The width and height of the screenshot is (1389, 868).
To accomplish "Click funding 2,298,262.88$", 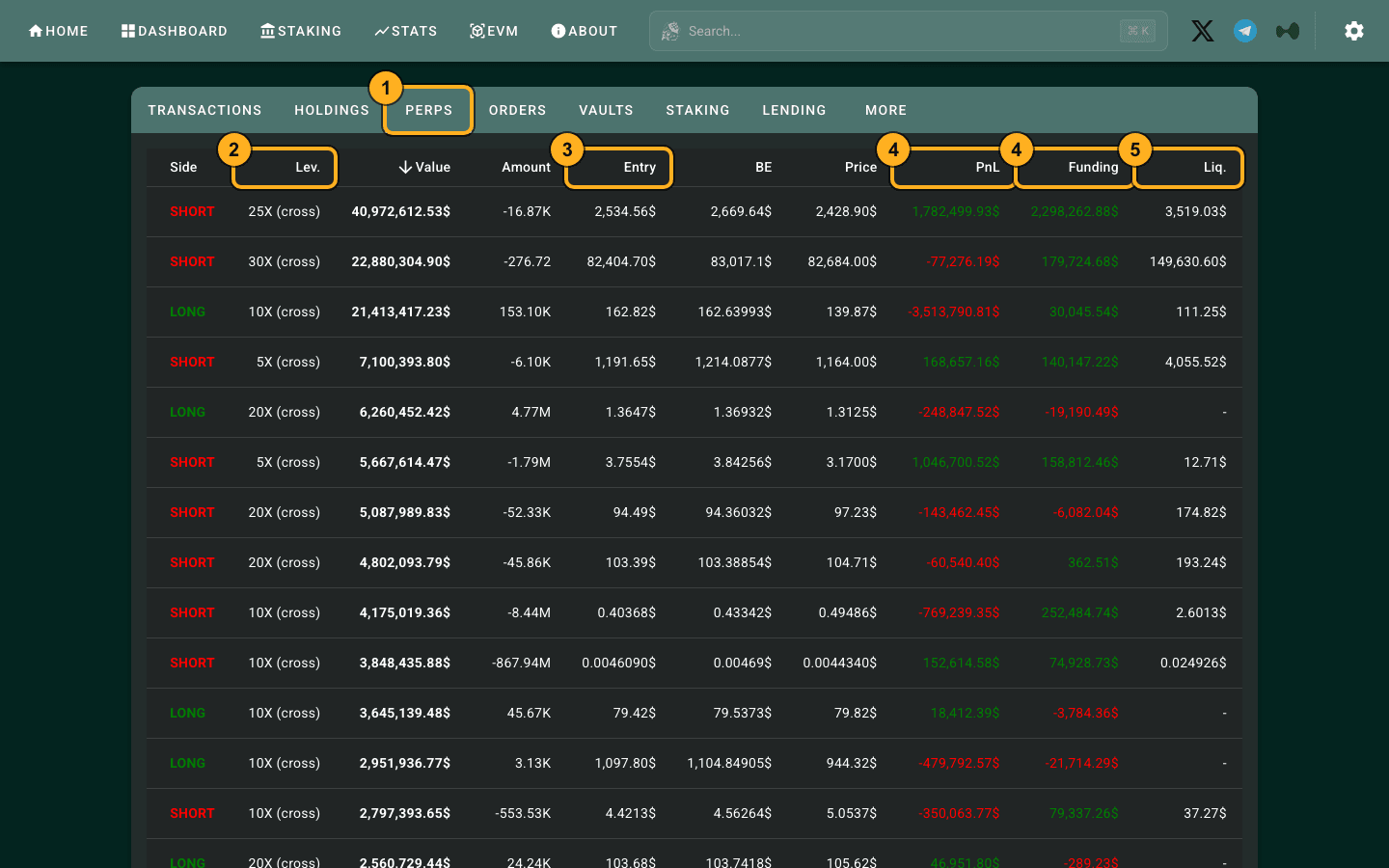I will point(1075,211).
